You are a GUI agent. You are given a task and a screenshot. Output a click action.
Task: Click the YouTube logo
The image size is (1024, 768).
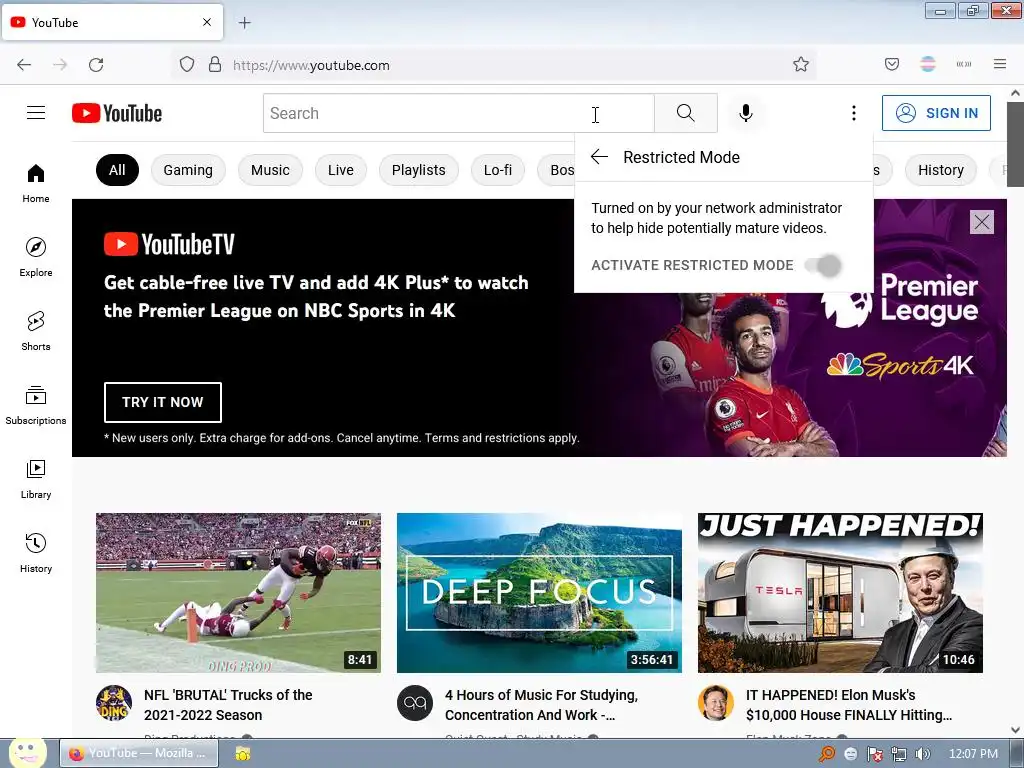click(x=117, y=113)
